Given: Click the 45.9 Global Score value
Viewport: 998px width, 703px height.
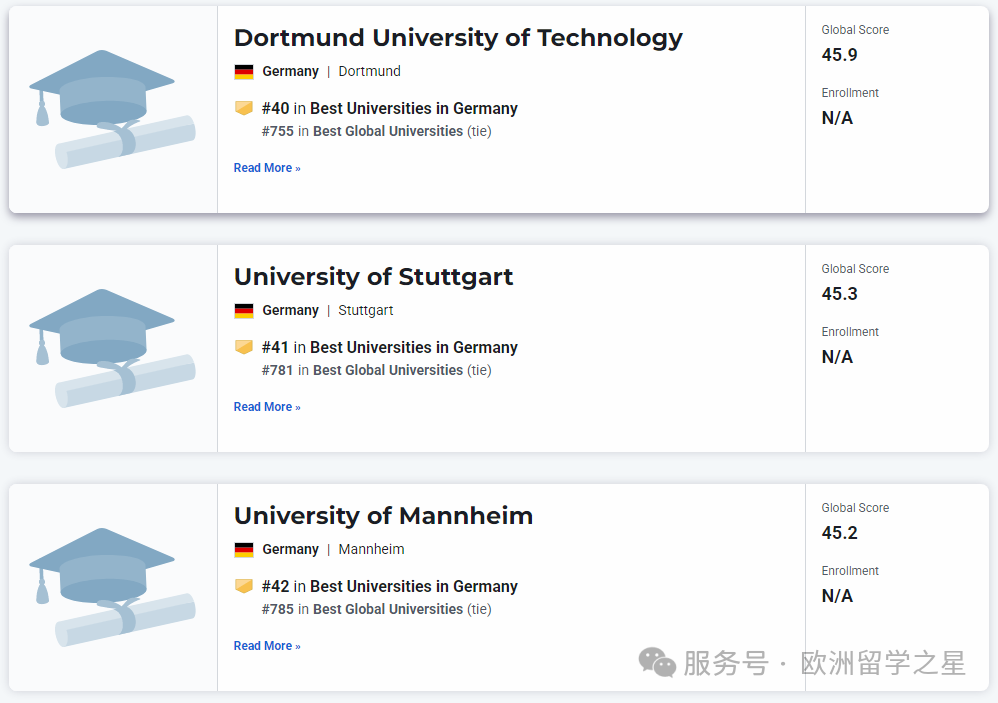Looking at the screenshot, I should coord(839,55).
